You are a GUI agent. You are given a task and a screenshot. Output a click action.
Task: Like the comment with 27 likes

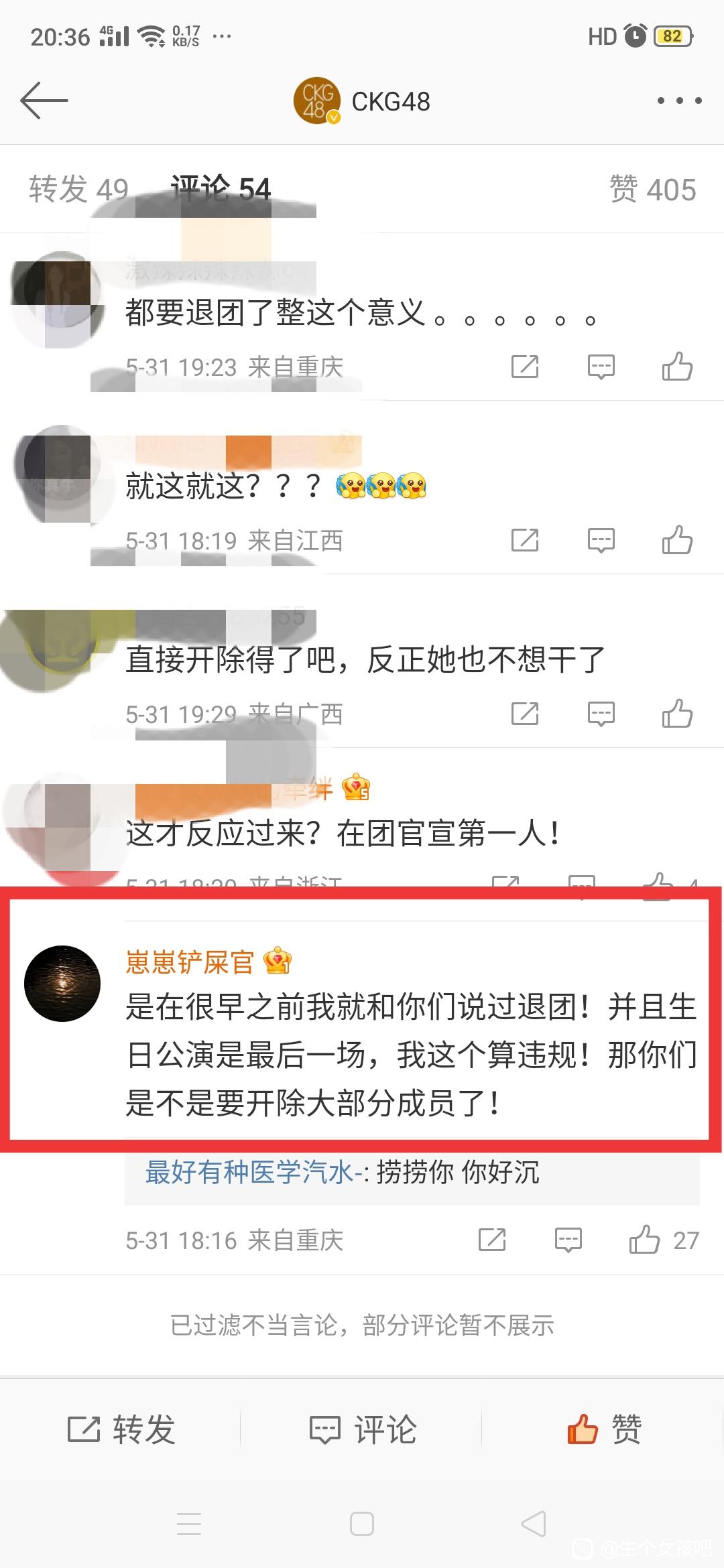point(663,1240)
